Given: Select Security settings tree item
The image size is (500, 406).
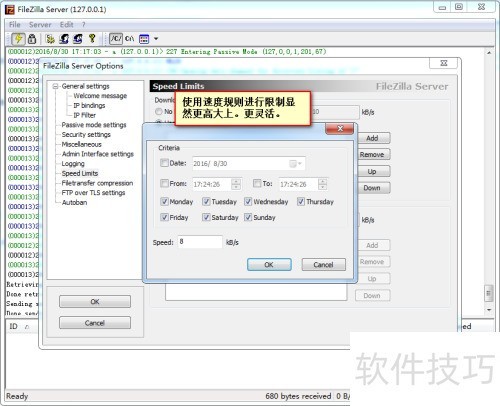Looking at the screenshot, I should (86, 135).
